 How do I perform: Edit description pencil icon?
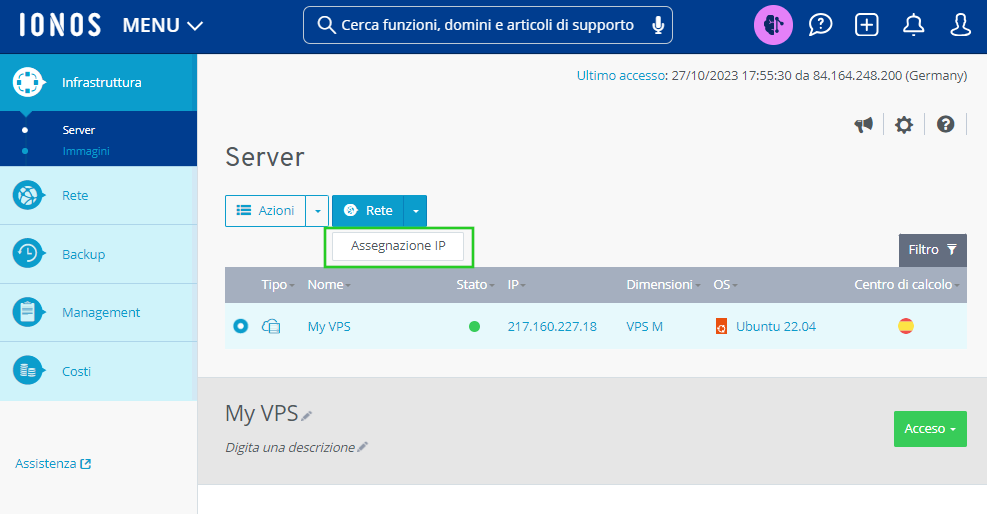tap(362, 447)
